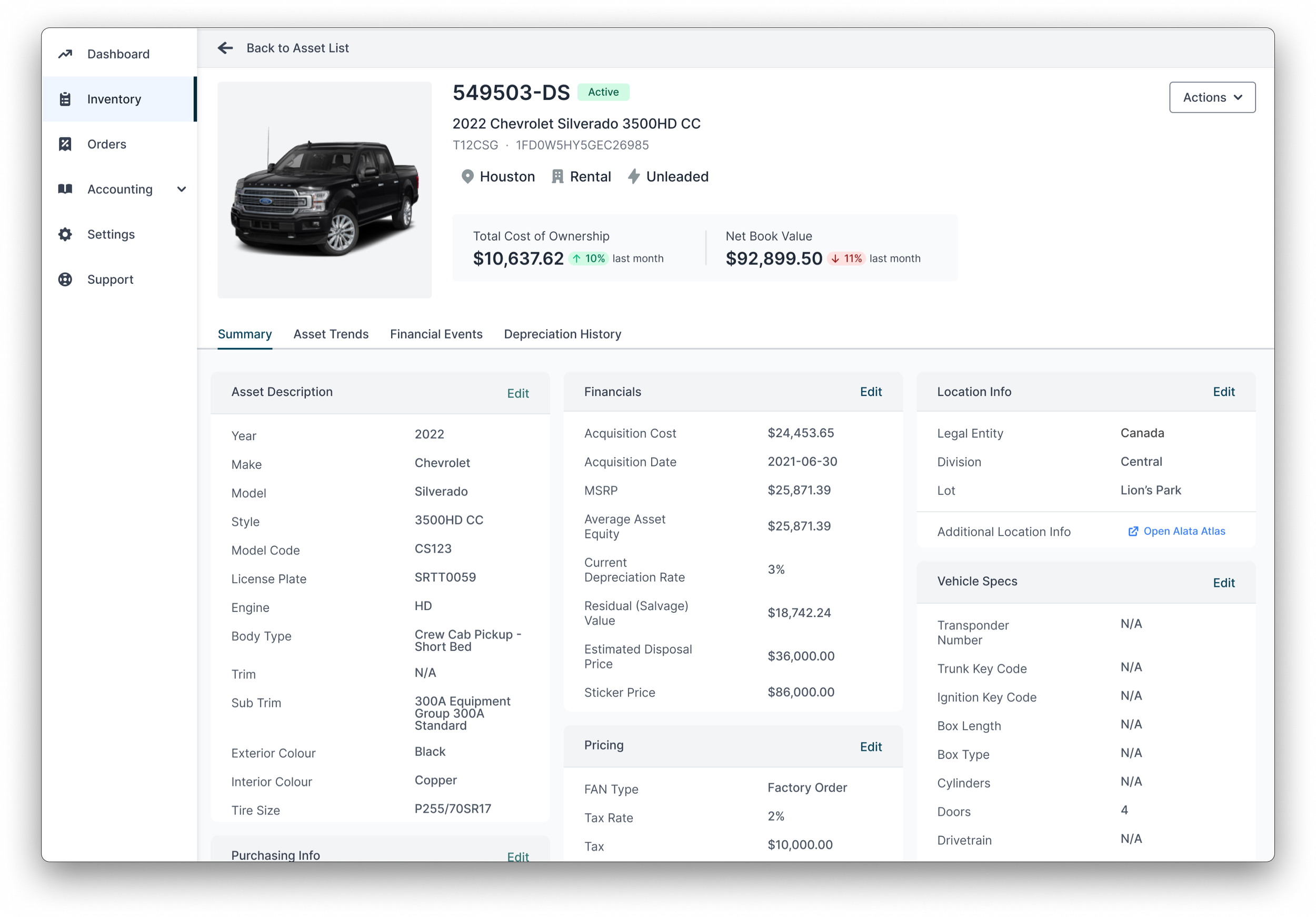This screenshot has height=917, width=1316.
Task: Click the external link icon beside Open Alata Atlas
Action: (1133, 531)
